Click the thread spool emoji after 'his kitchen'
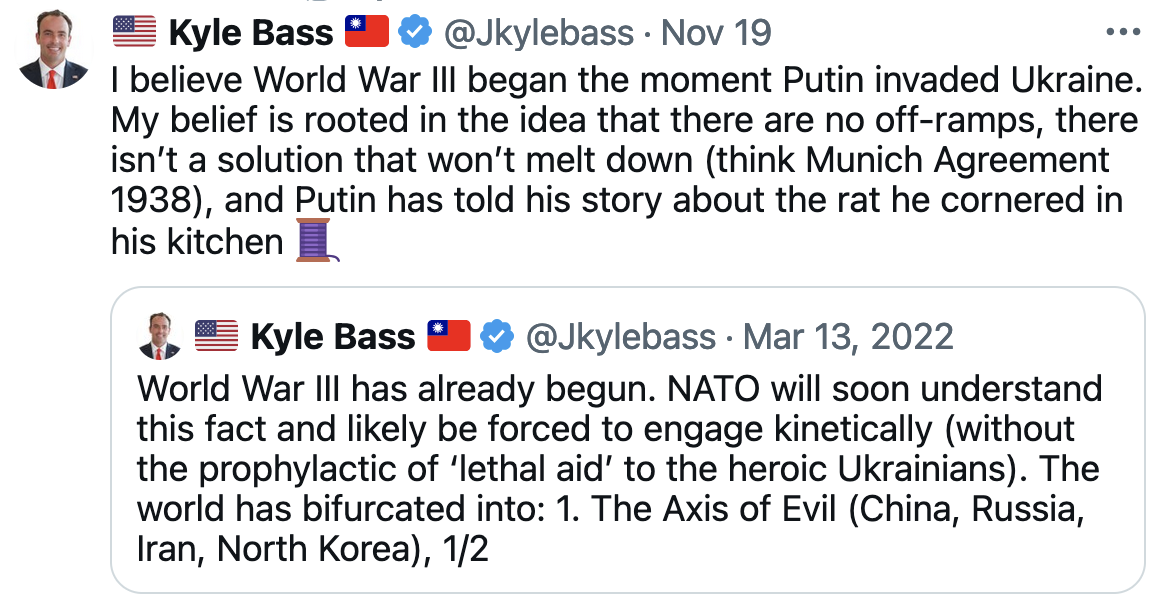This screenshot has height=612, width=1168. pyautogui.click(x=318, y=241)
